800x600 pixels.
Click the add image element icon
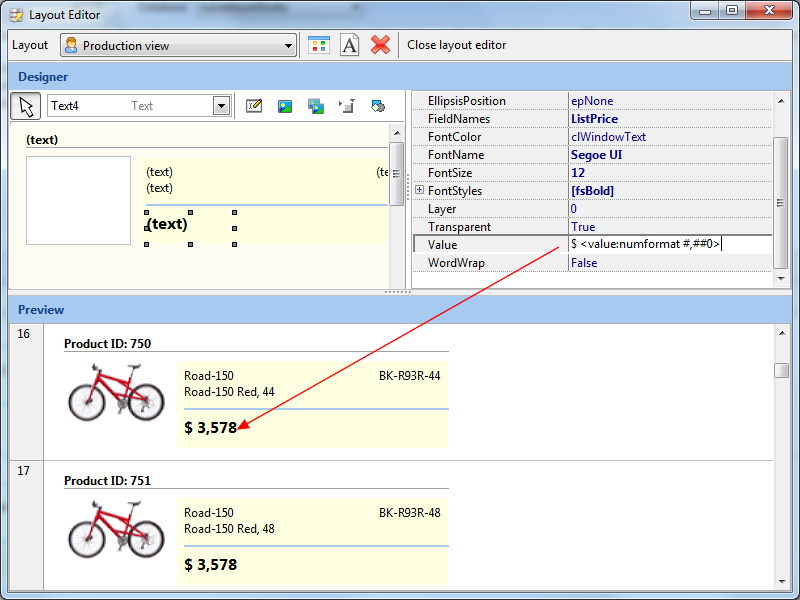click(x=285, y=106)
